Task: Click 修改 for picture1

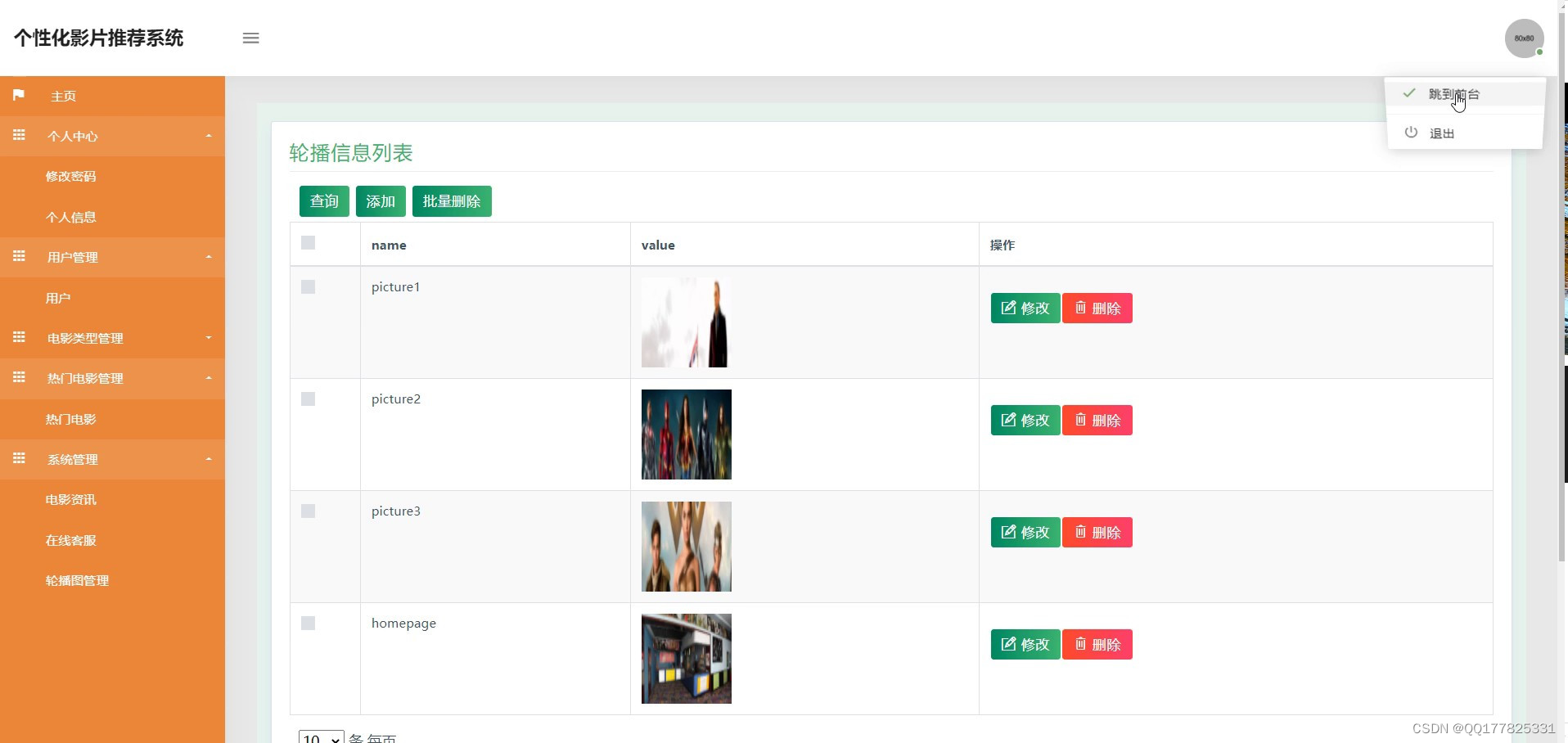Action: pos(1025,308)
